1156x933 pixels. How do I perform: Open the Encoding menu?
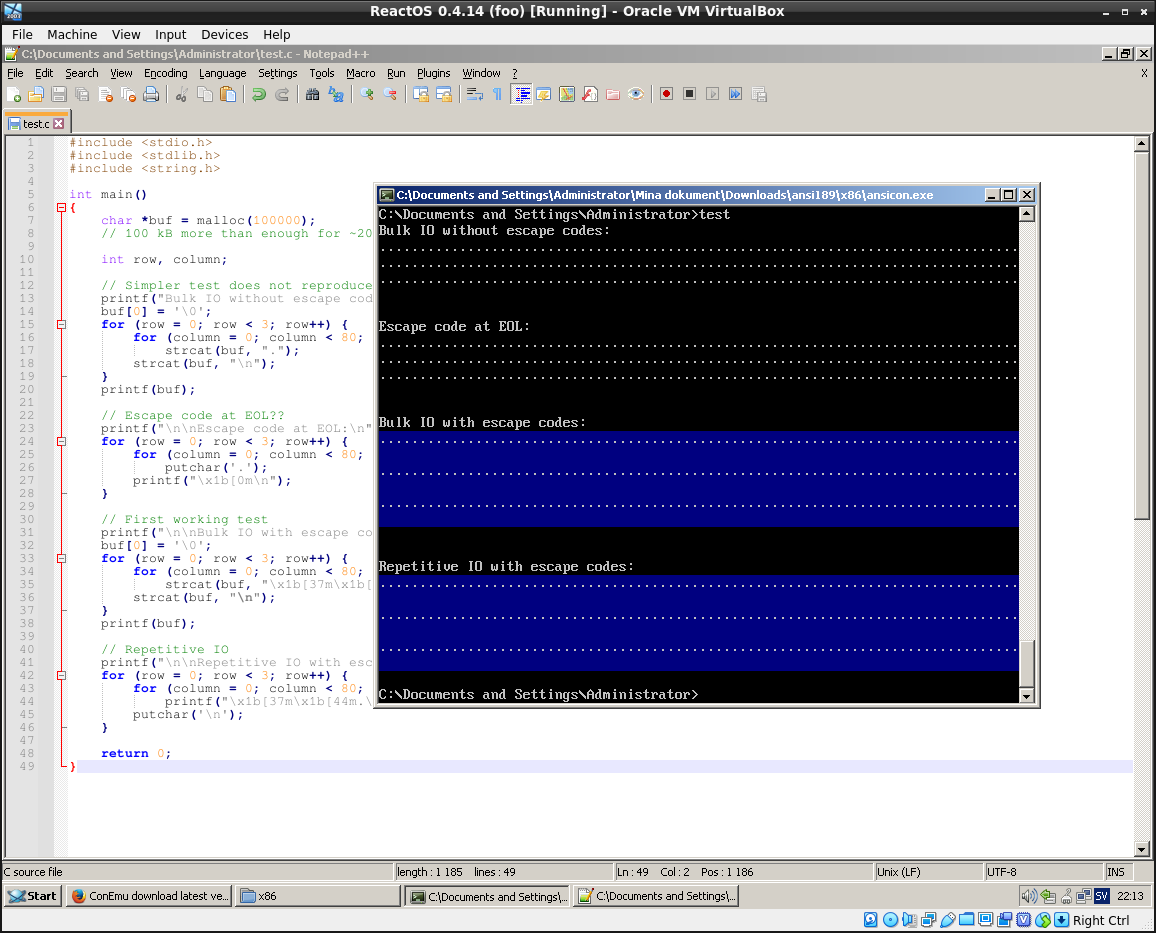pyautogui.click(x=165, y=73)
